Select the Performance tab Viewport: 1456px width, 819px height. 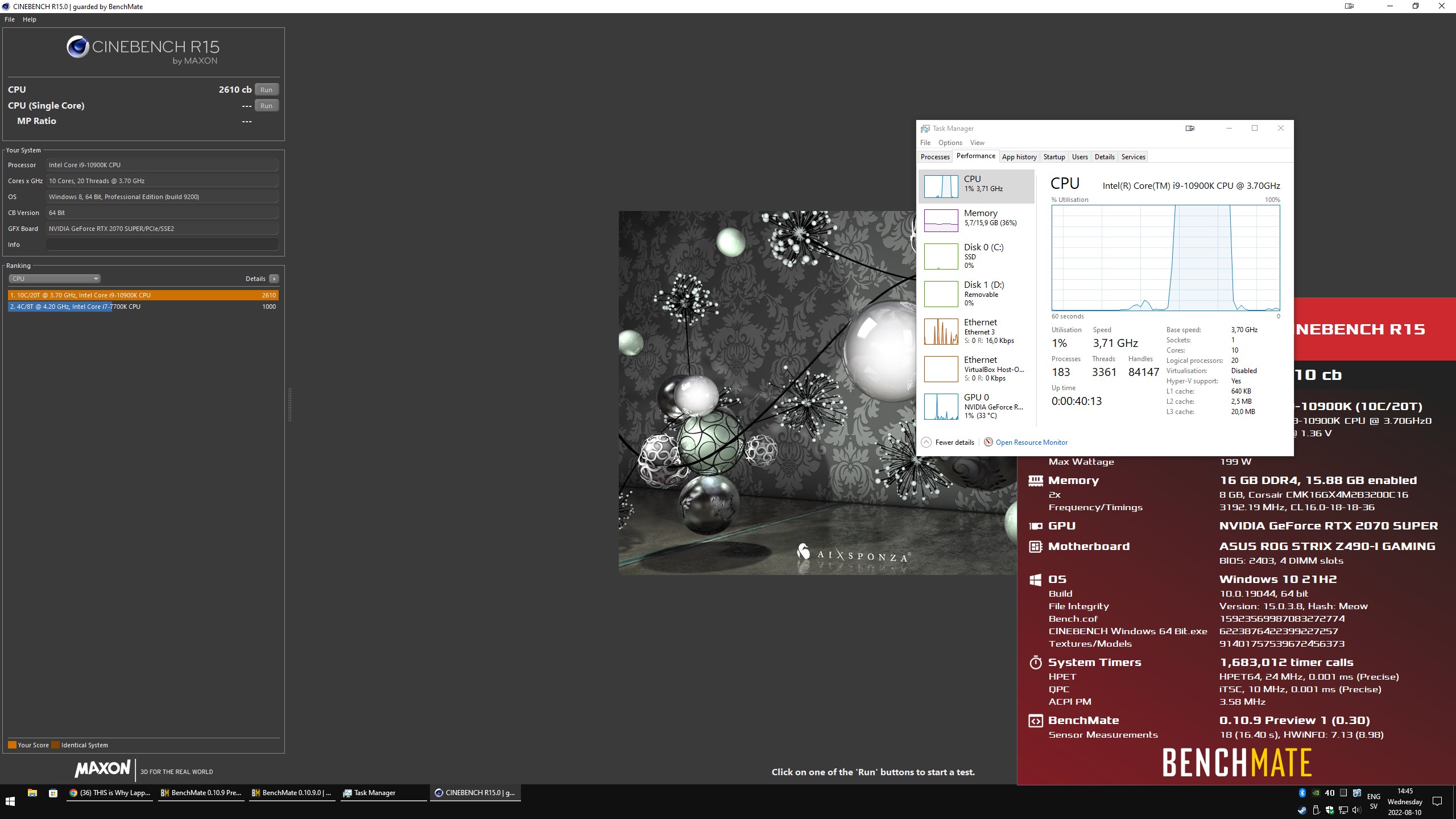pos(976,156)
